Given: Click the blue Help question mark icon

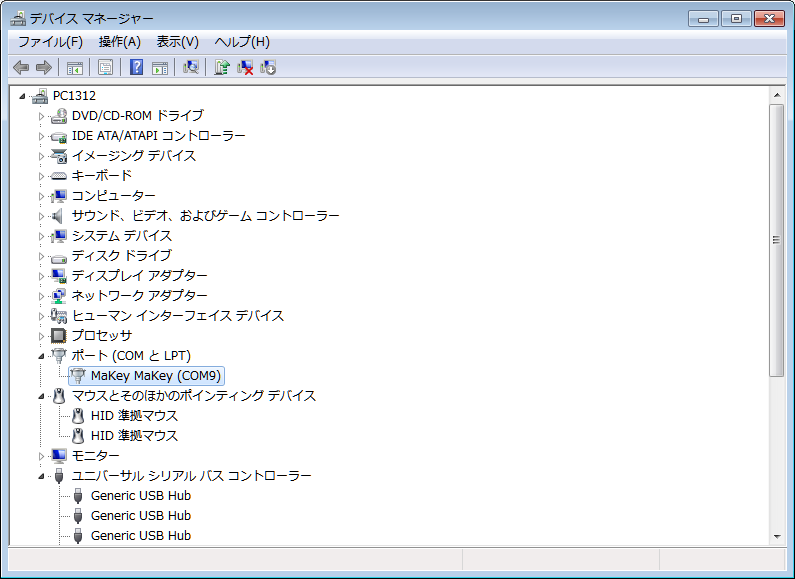Looking at the screenshot, I should pos(137,67).
